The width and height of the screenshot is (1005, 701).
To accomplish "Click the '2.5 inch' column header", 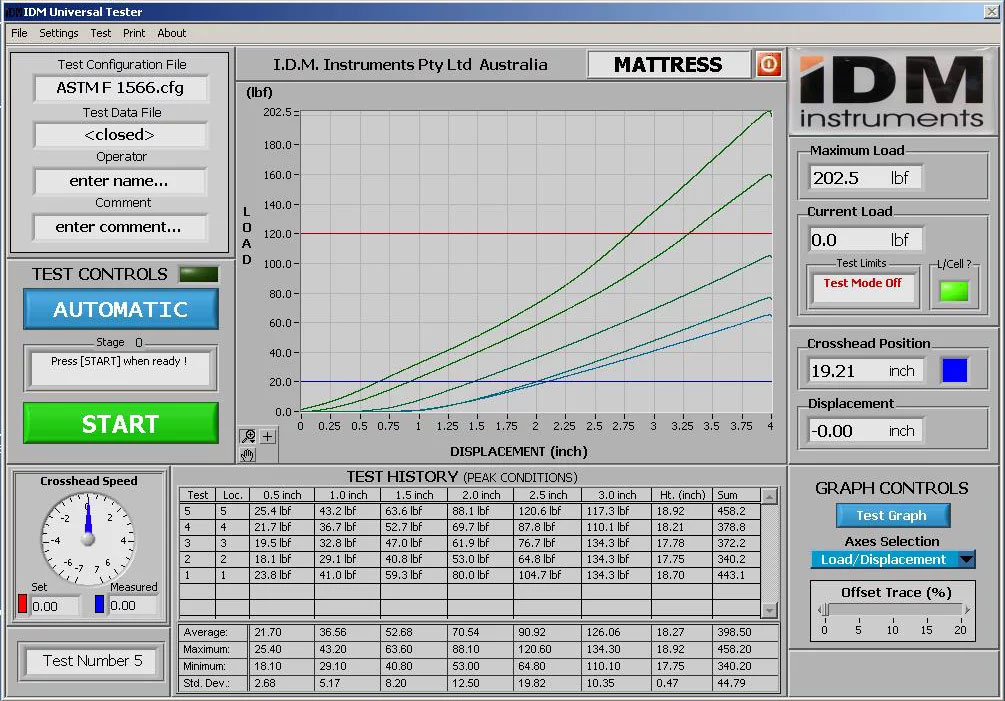I will 547,495.
